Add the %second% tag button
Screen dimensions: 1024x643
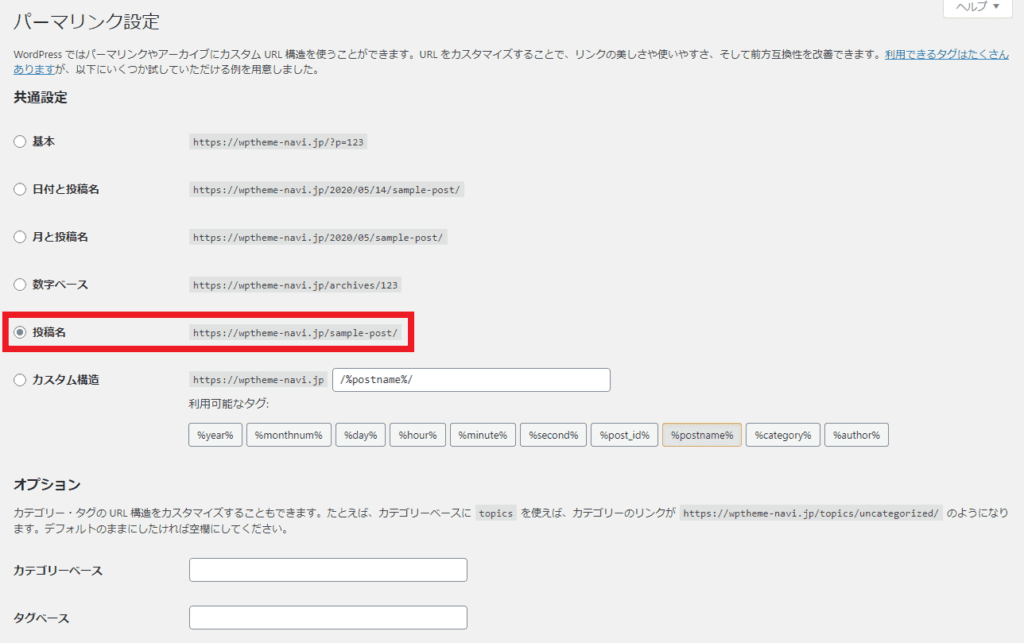click(553, 435)
